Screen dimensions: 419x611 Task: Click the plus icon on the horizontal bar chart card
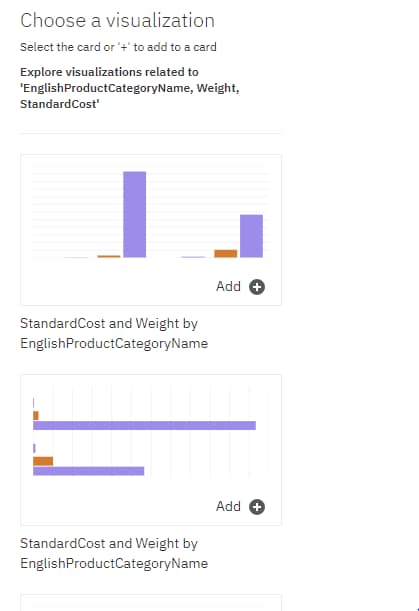(x=257, y=507)
